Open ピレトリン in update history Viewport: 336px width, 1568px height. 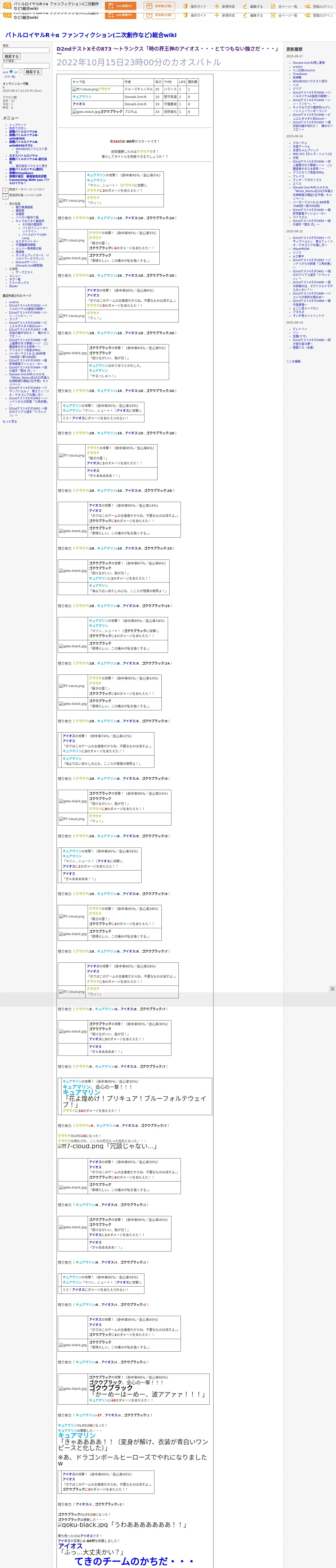pos(300,329)
